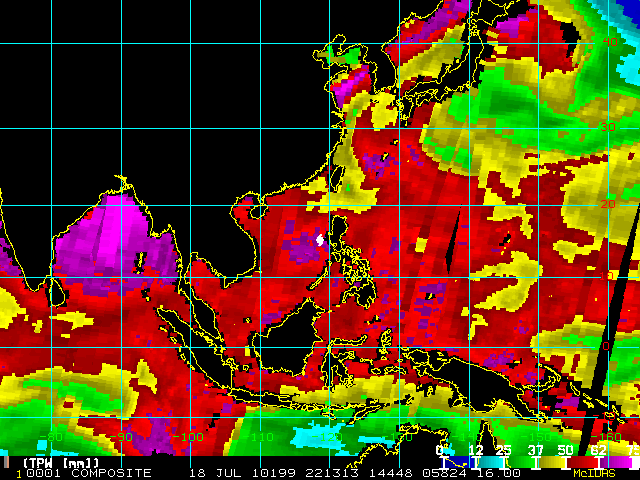
Task: Click the "14448" value in the status line
Action: point(391,473)
